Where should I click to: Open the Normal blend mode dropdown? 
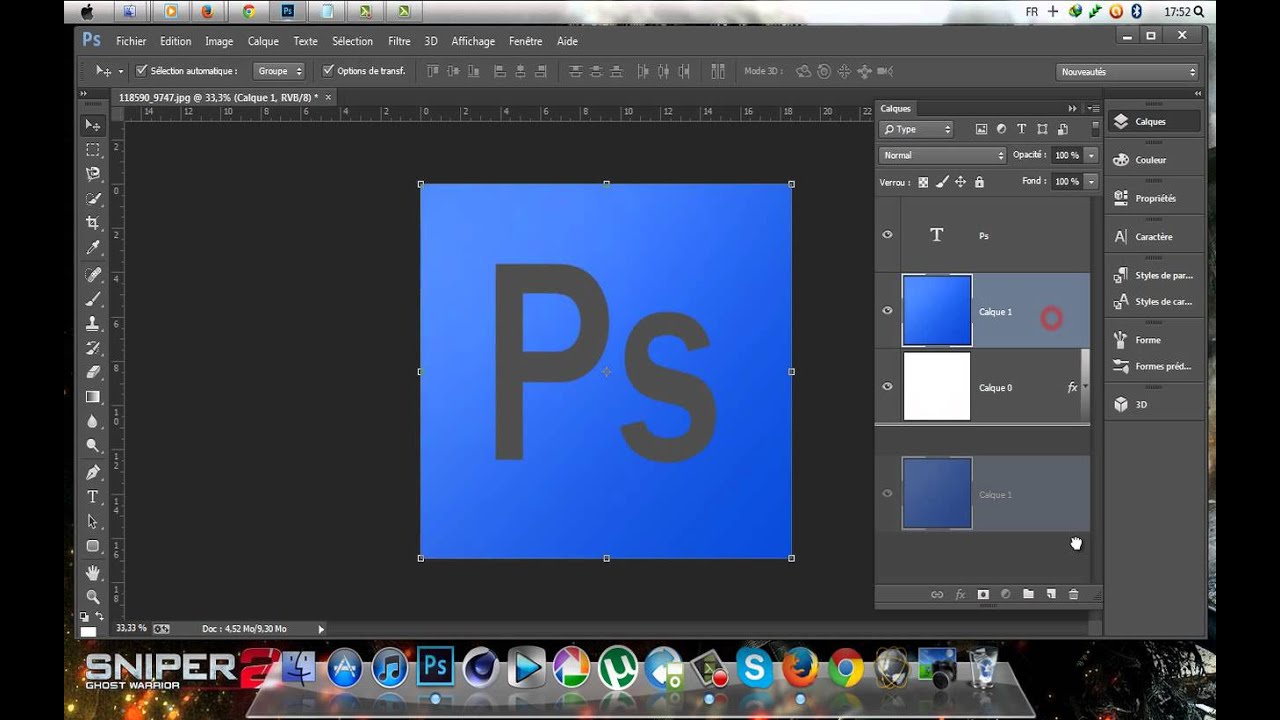click(943, 155)
